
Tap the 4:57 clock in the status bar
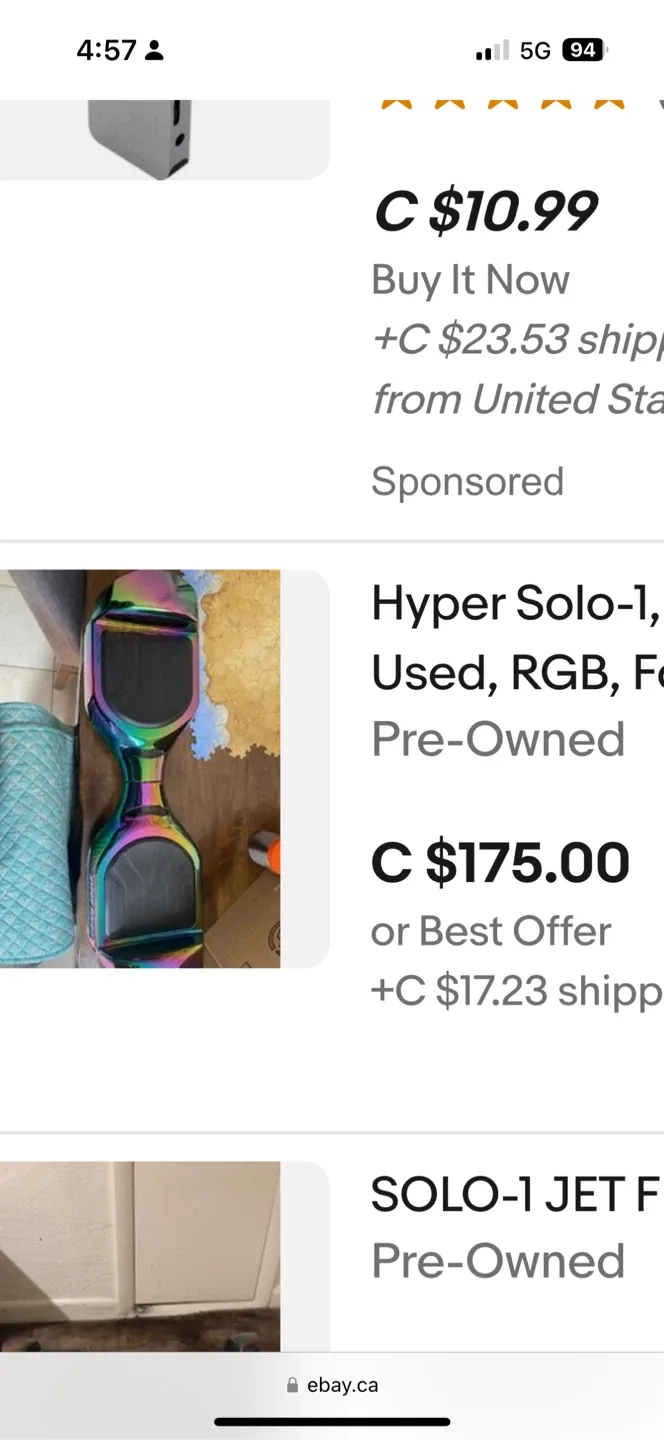(106, 50)
